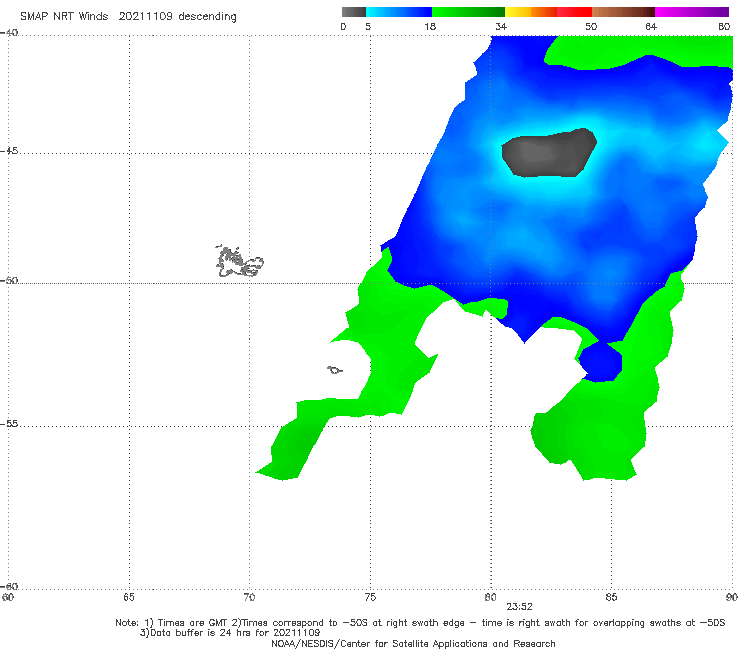Click the small Heard Island outline

click(335, 370)
